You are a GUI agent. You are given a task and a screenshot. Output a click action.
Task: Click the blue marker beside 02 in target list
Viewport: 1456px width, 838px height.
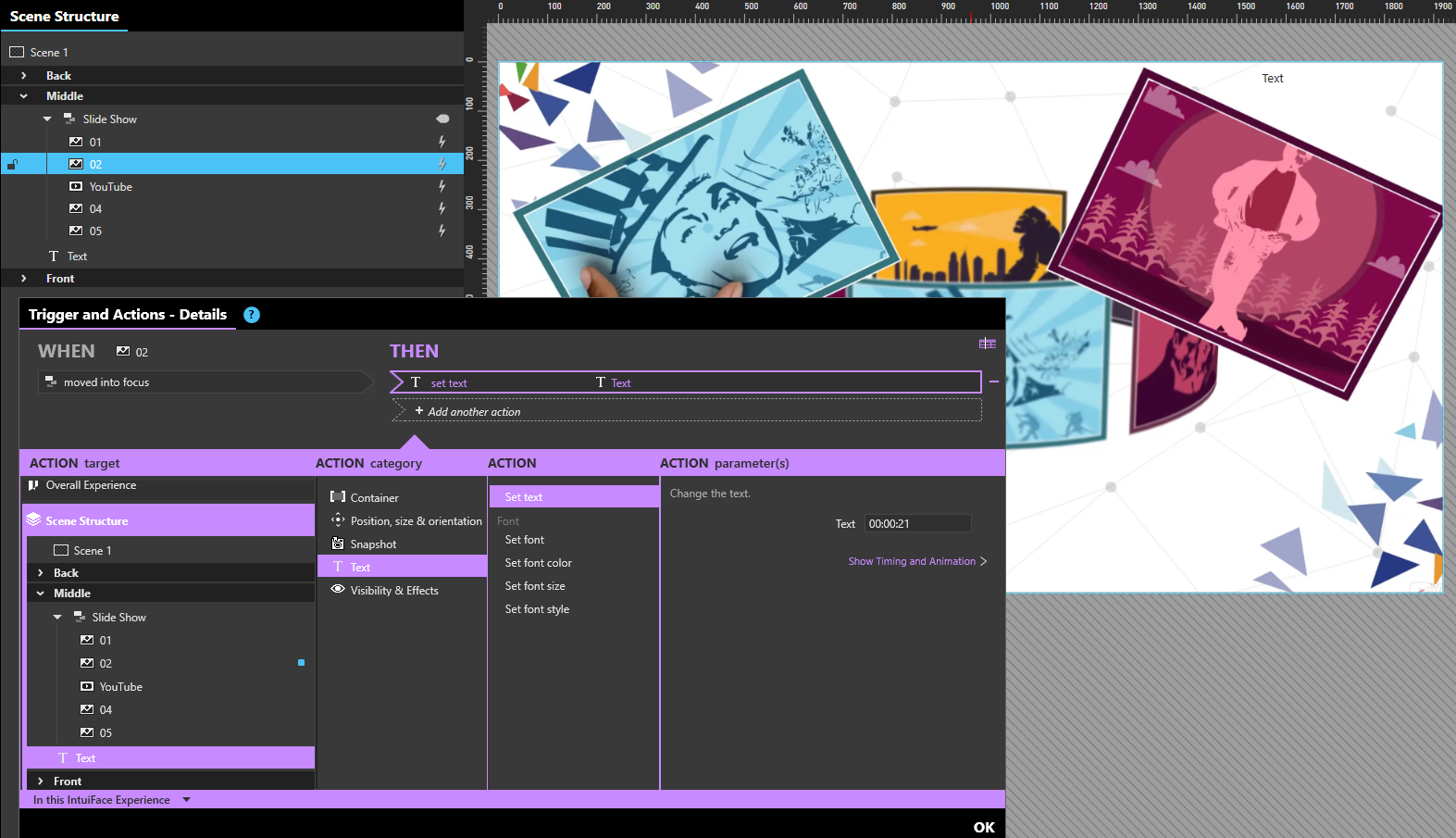coord(301,663)
